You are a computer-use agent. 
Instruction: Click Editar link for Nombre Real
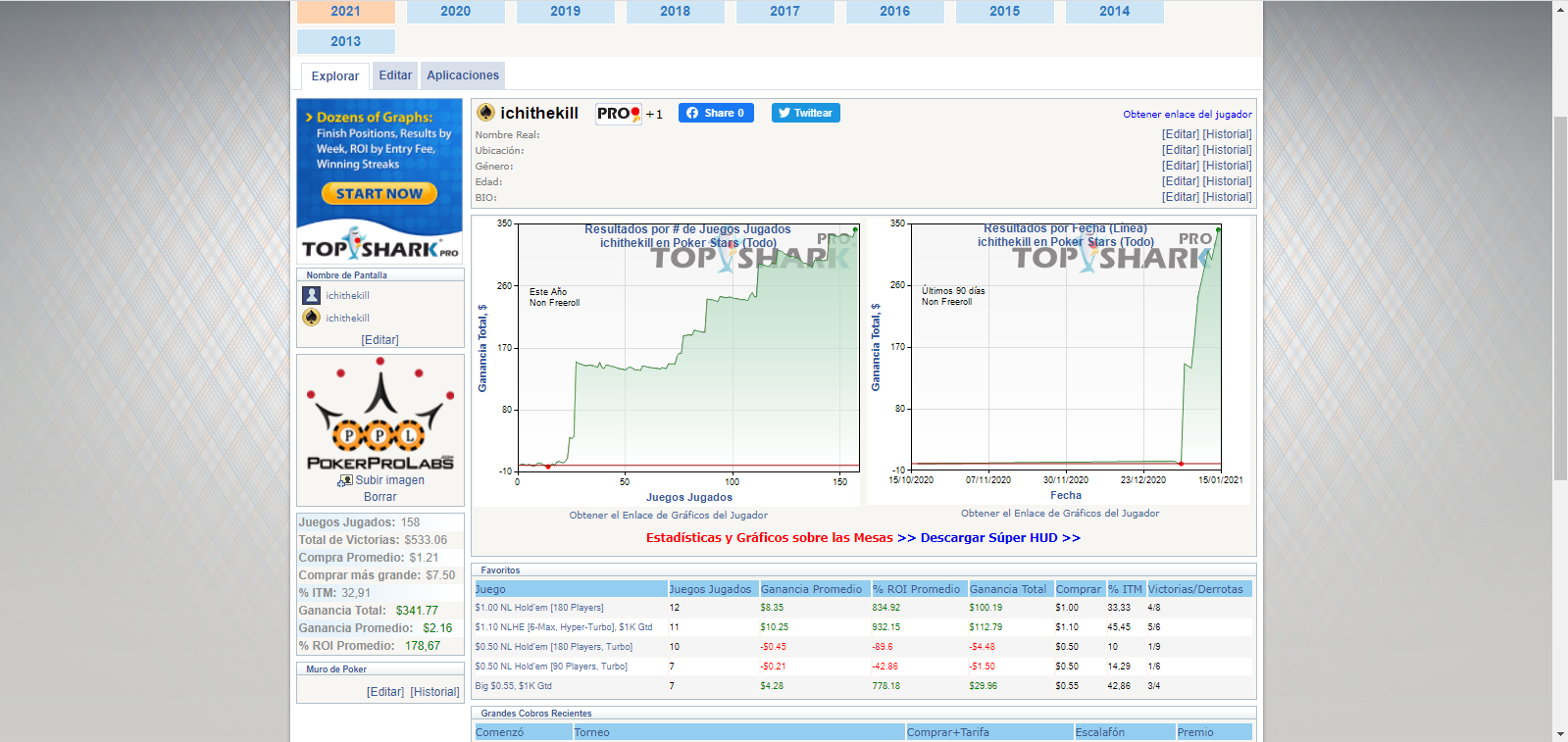pos(1181,134)
